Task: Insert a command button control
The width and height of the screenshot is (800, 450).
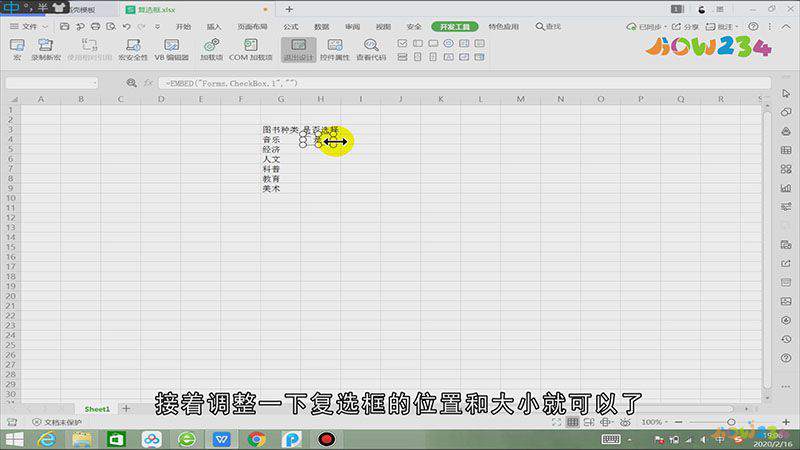Action: [x=433, y=43]
